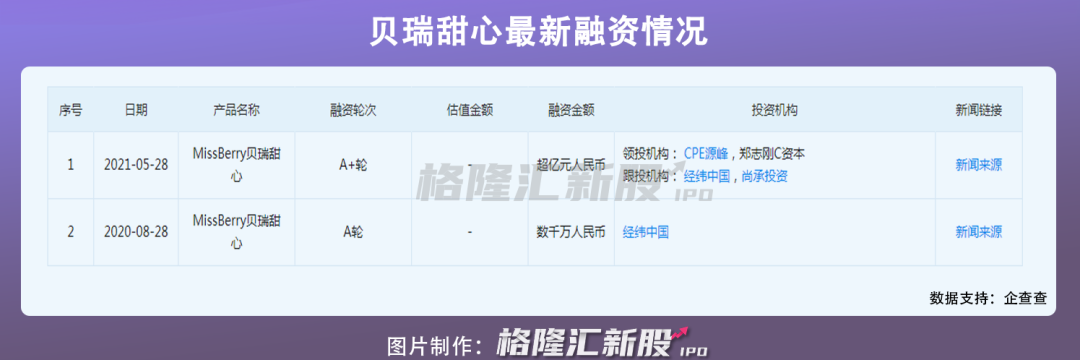
Task: Select the sequence number 1 cell
Action: (x=70, y=165)
